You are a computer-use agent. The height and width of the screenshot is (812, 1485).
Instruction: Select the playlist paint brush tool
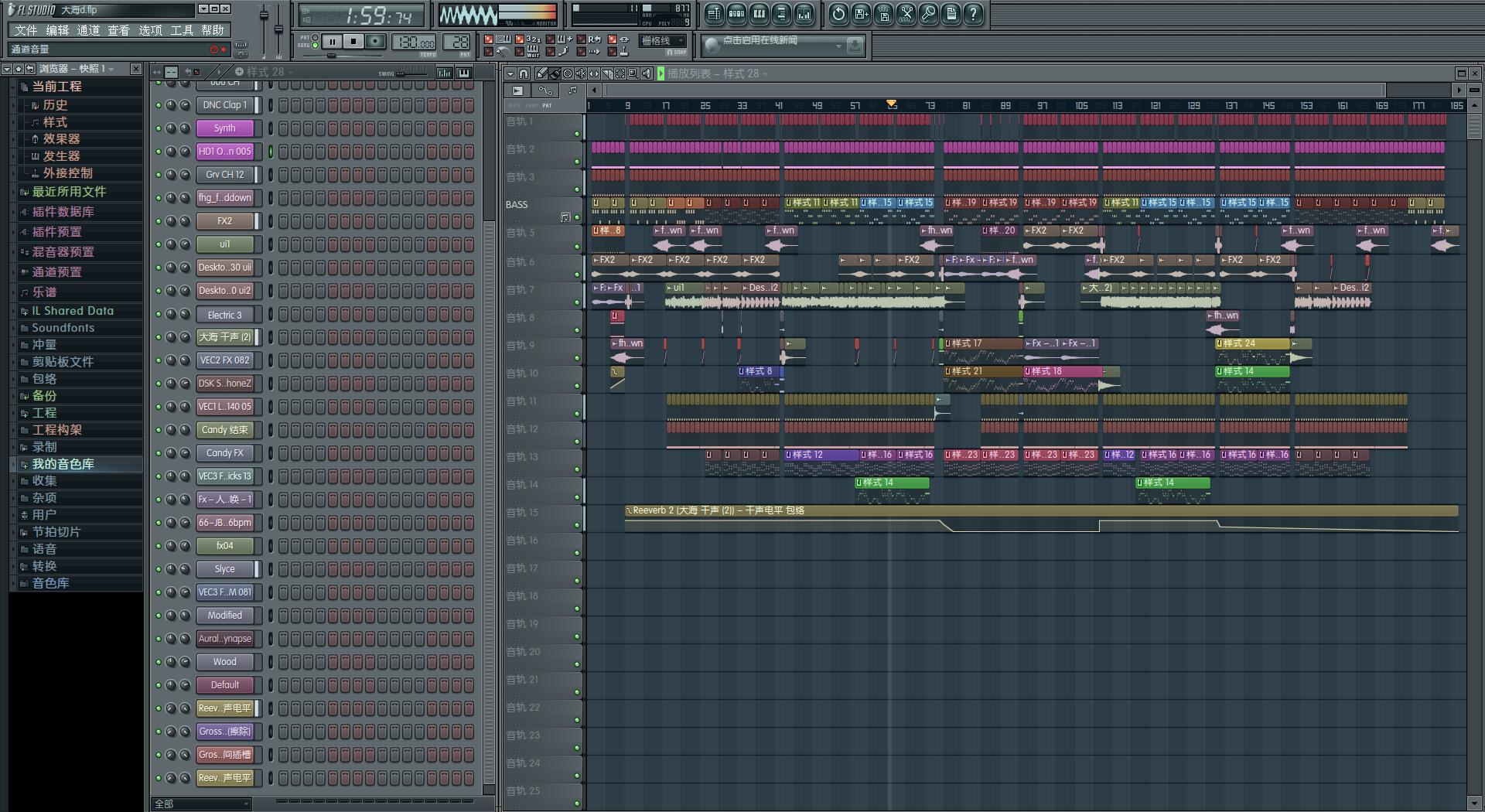[x=555, y=73]
